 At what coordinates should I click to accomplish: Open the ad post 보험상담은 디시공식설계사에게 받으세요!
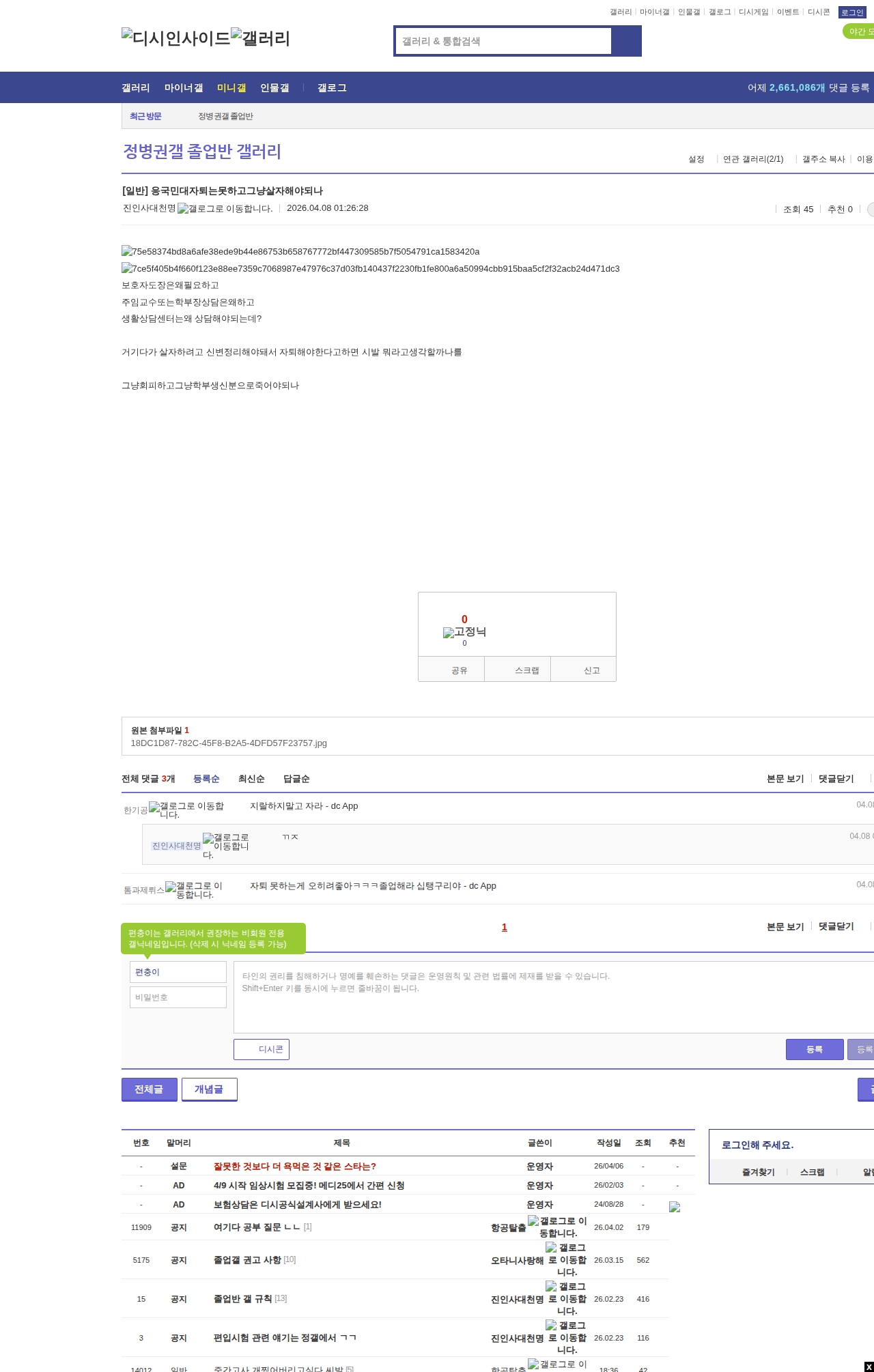[x=298, y=1205]
